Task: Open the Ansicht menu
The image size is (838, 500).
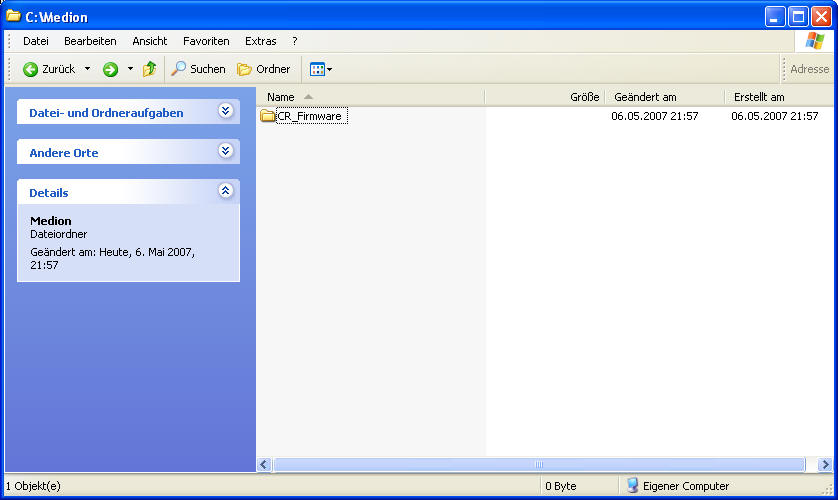Action: point(150,41)
